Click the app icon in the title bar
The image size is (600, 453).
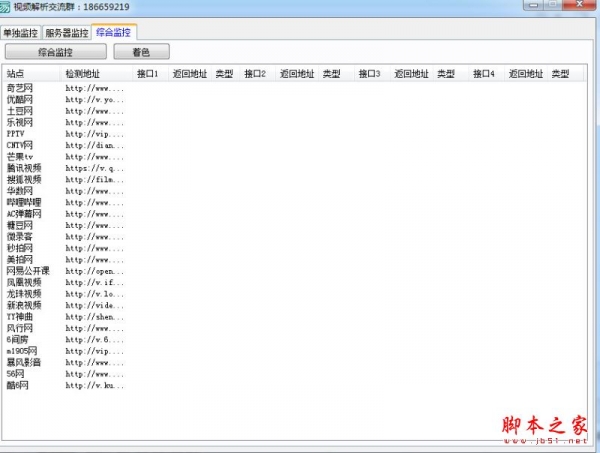tap(5, 7)
